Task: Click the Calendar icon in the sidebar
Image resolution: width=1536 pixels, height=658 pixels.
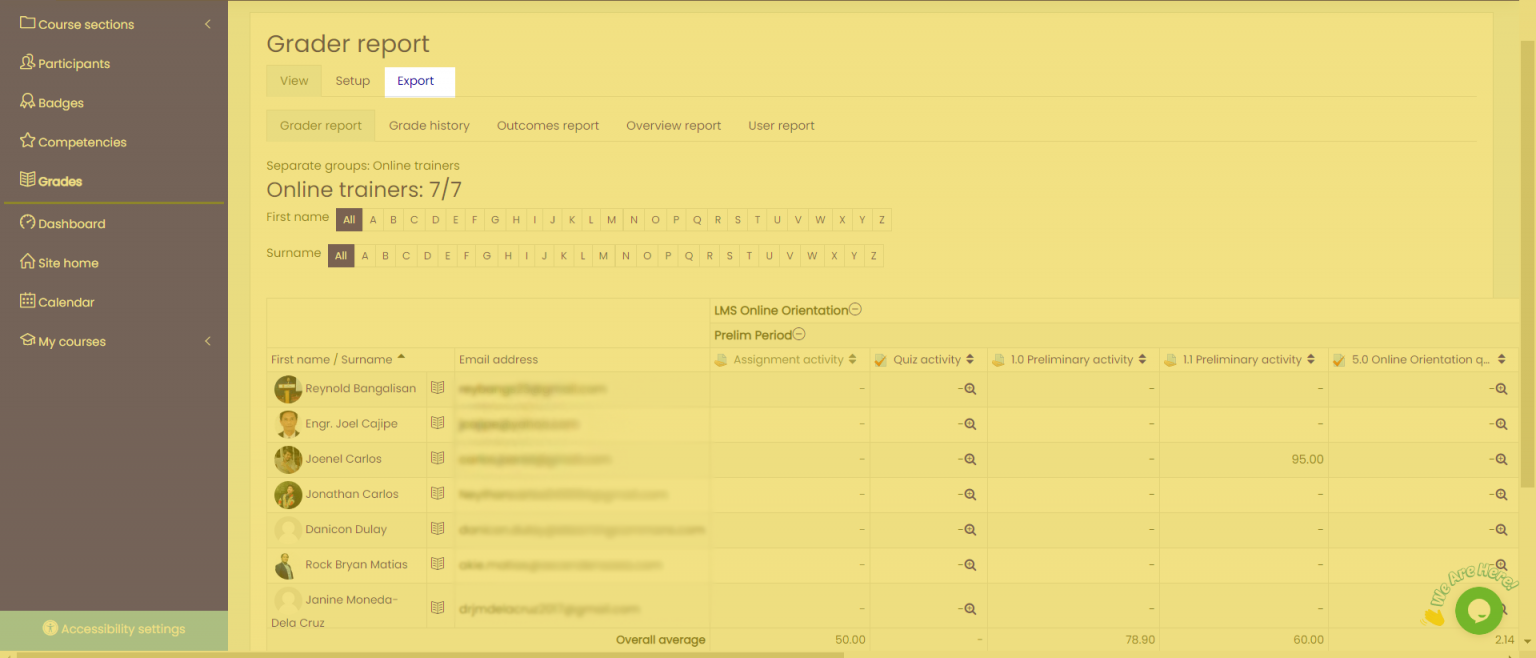Action: pyautogui.click(x=28, y=301)
